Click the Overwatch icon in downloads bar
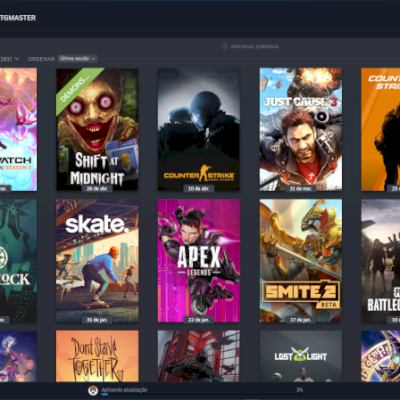The width and height of the screenshot is (400, 400). click(93, 391)
